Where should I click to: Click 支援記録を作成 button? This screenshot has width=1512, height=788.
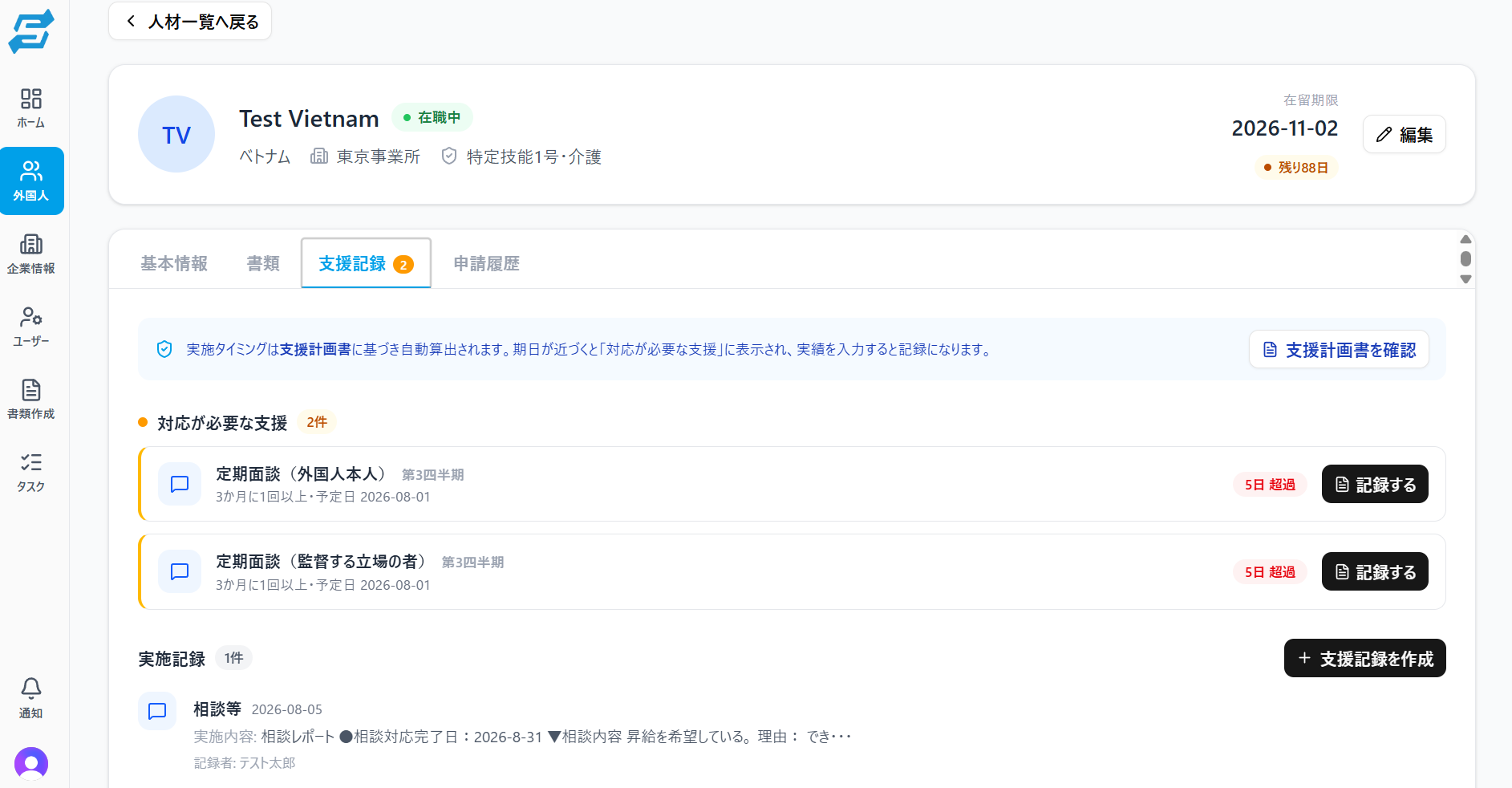[1364, 658]
